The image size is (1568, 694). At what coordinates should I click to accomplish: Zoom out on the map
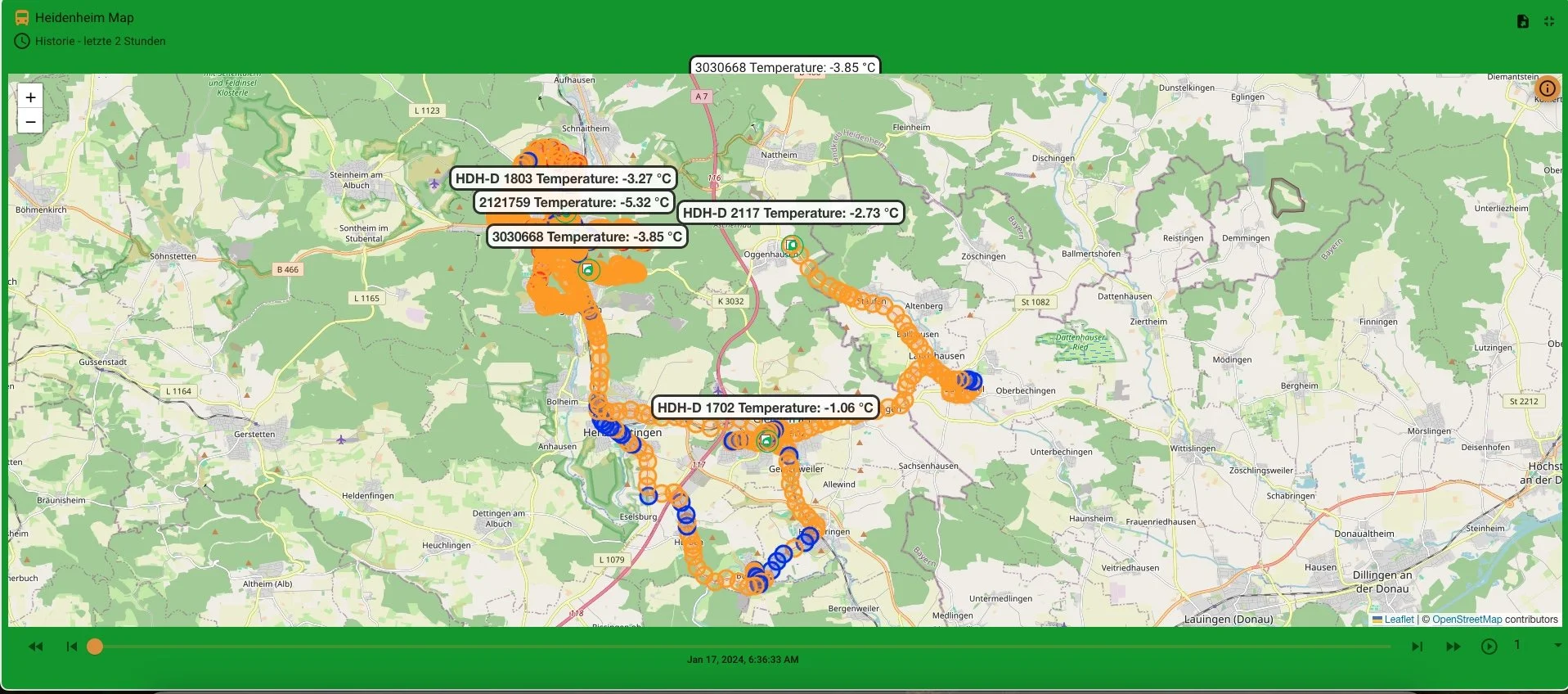coord(30,122)
